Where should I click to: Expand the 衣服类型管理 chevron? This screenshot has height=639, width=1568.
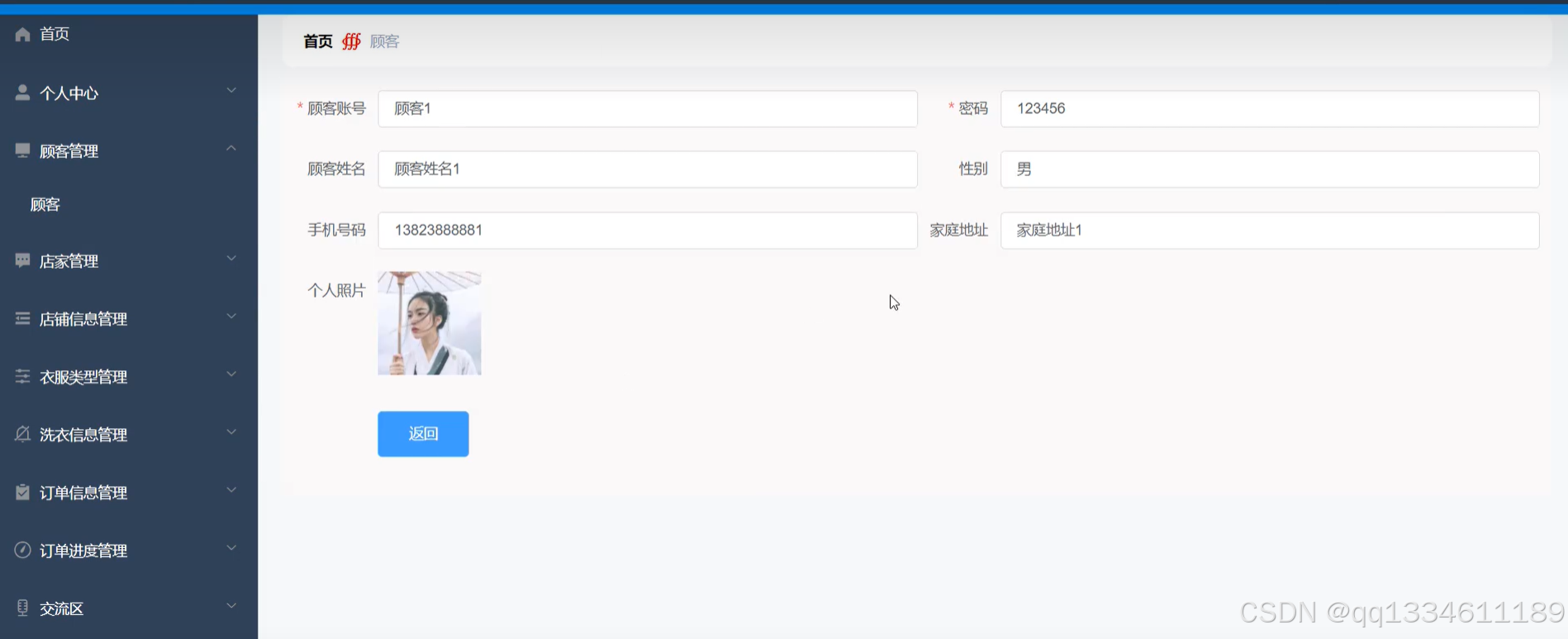click(x=231, y=374)
